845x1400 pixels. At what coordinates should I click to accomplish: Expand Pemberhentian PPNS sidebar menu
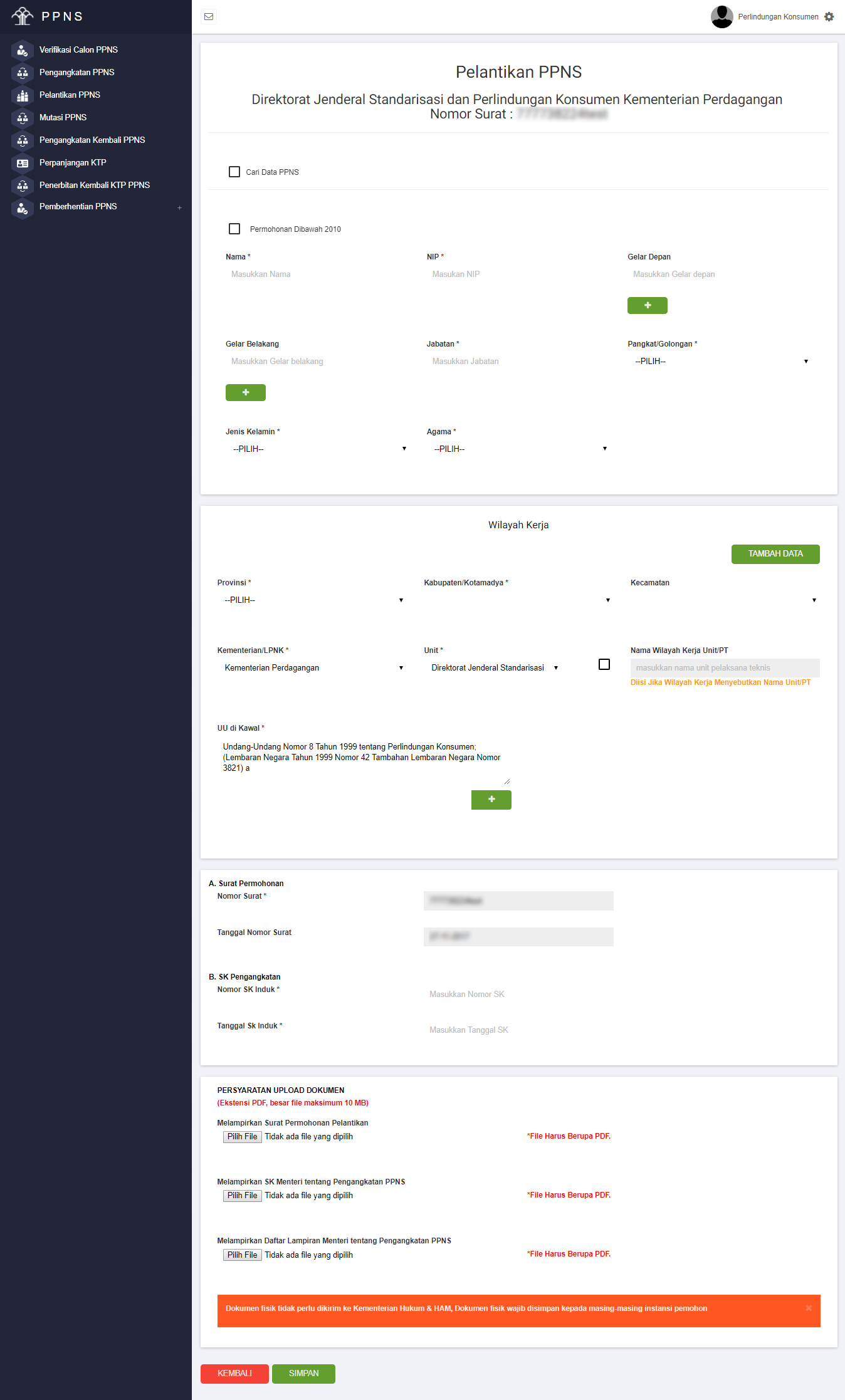pos(179,207)
